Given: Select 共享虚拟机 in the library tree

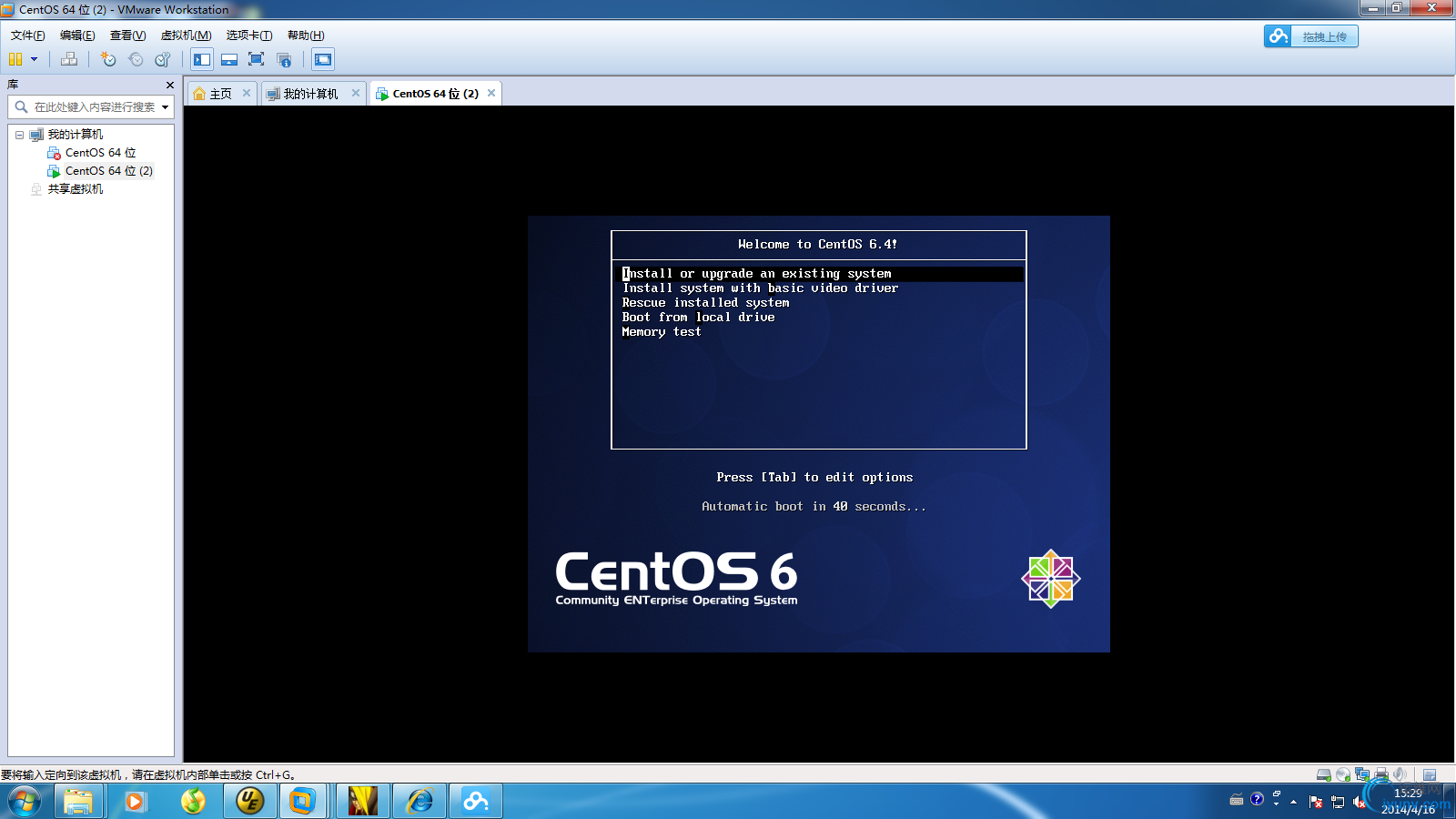Looking at the screenshot, I should pos(76,189).
